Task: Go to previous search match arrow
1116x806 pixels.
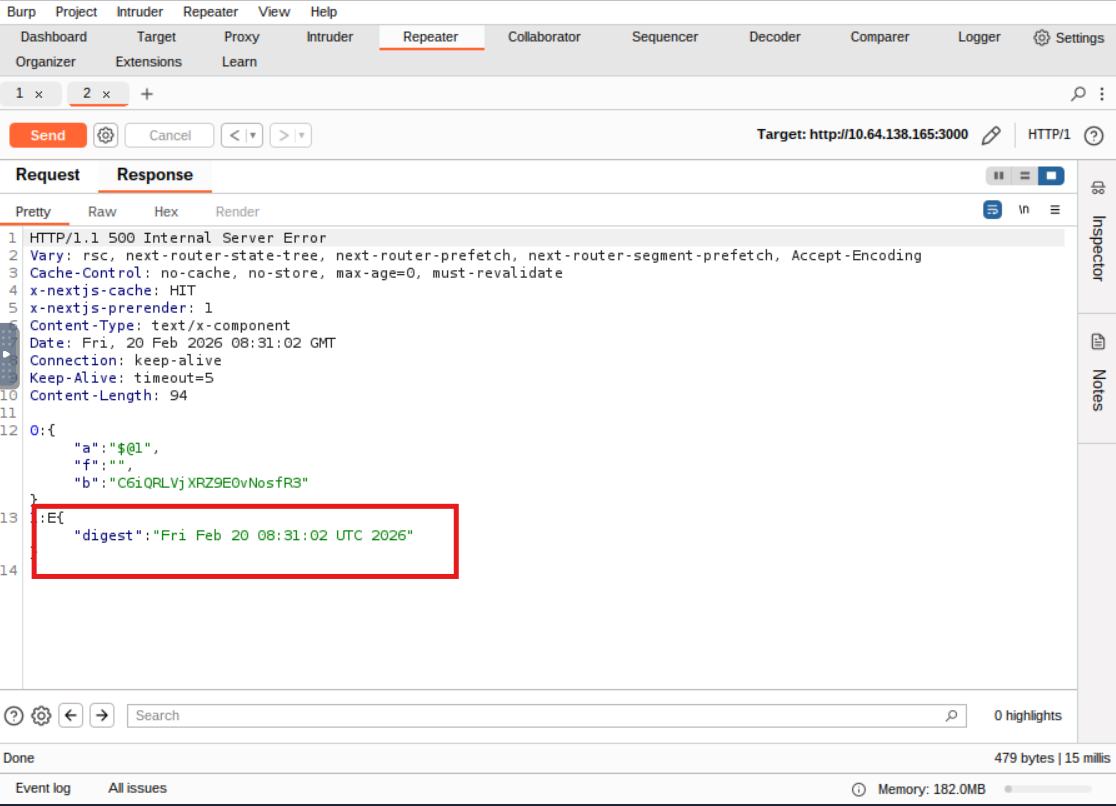Action: coord(71,715)
